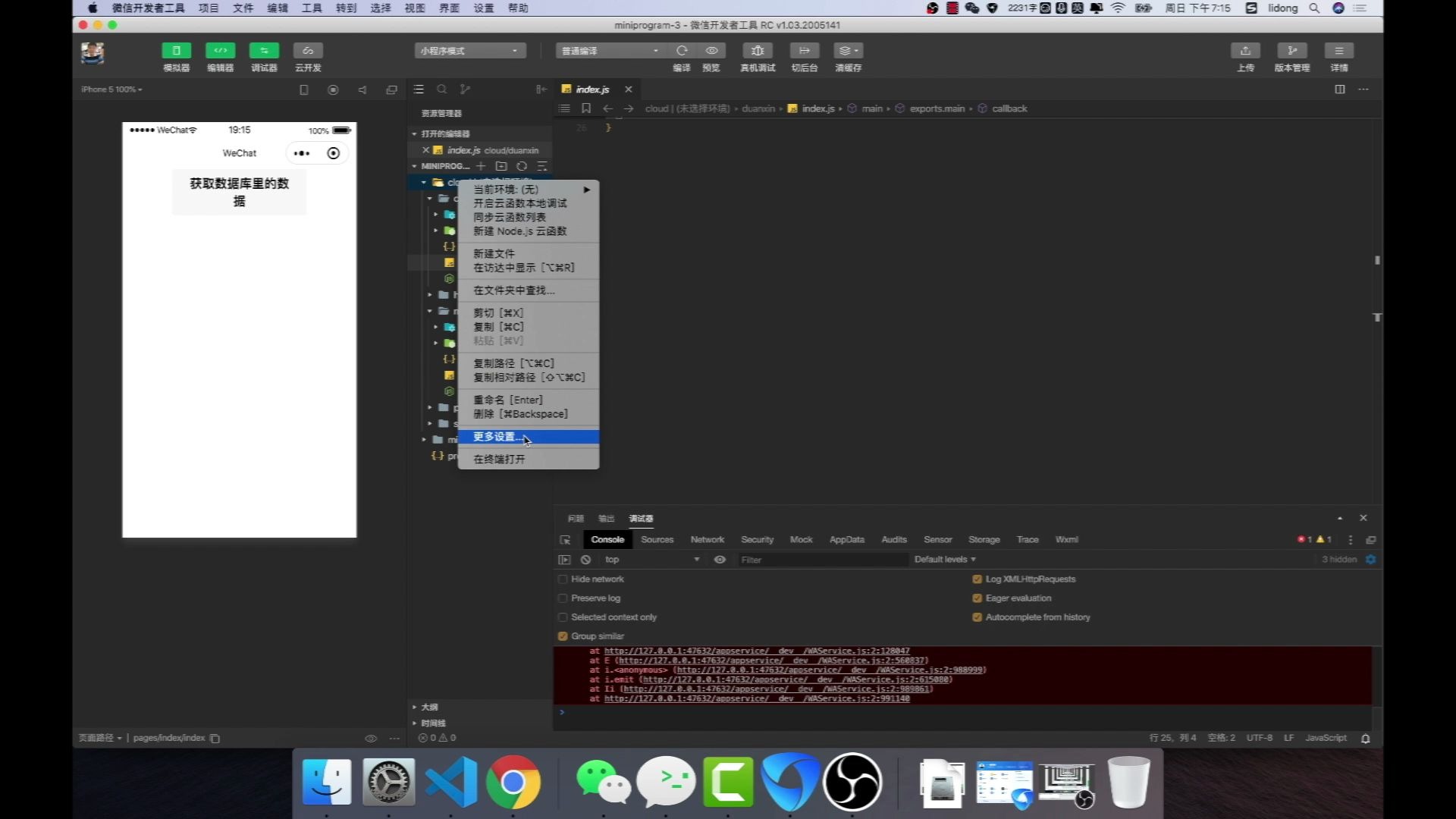Viewport: 1456px width, 819px height.
Task: Toggle the editor (编辑器) panel button
Action: point(220,51)
